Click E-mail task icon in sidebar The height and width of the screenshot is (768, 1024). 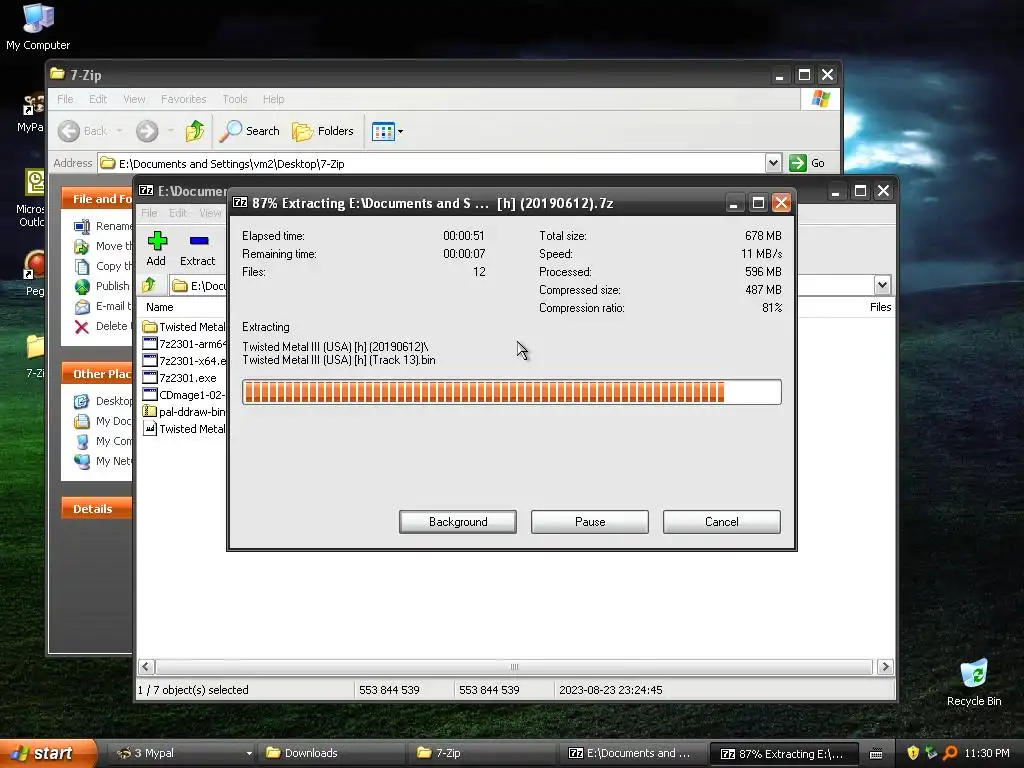(x=82, y=306)
